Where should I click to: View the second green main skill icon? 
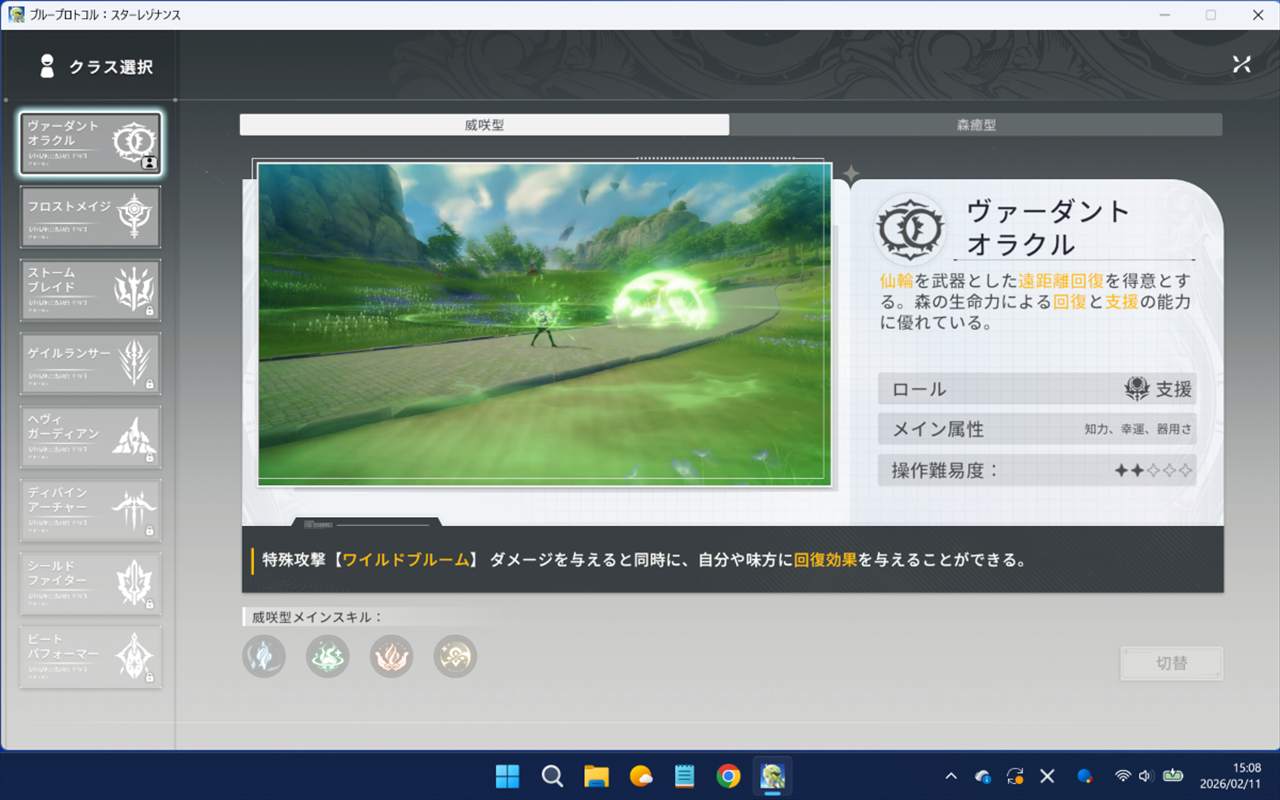[328, 656]
